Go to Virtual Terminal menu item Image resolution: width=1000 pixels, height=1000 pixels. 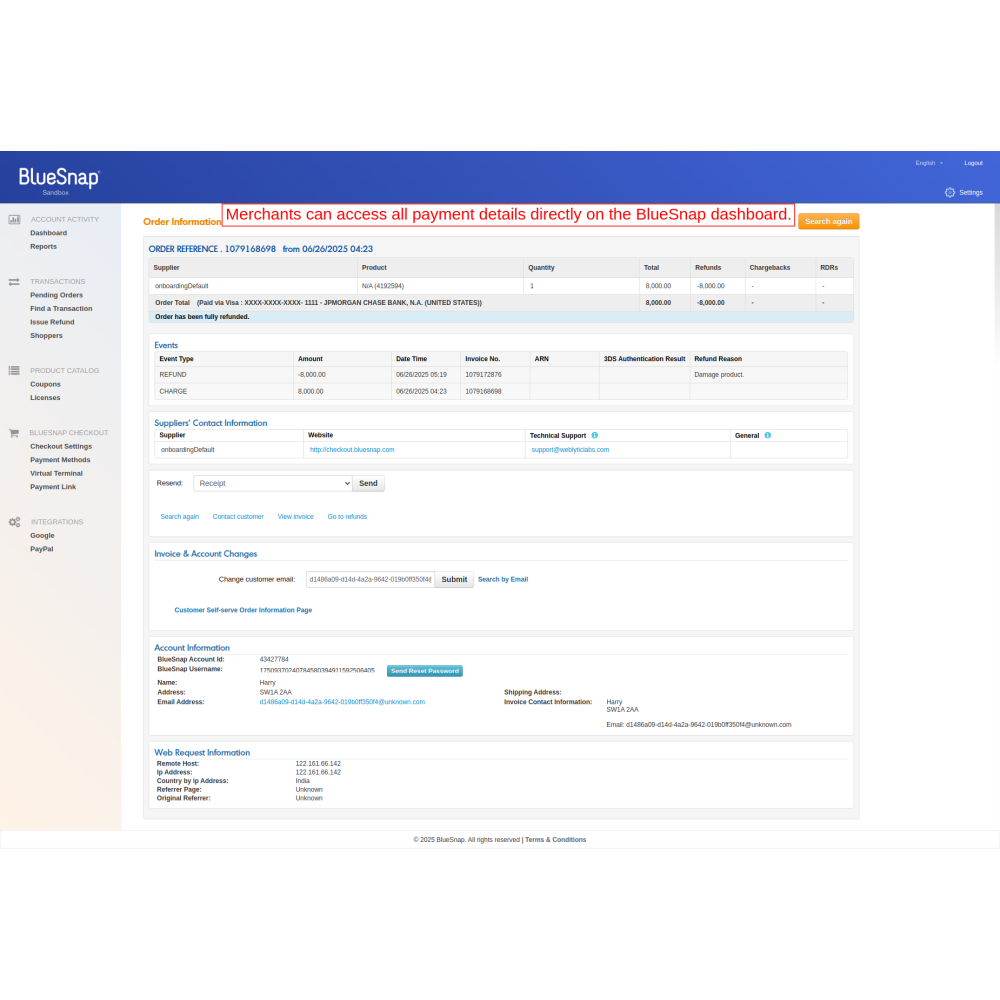click(x=56, y=473)
